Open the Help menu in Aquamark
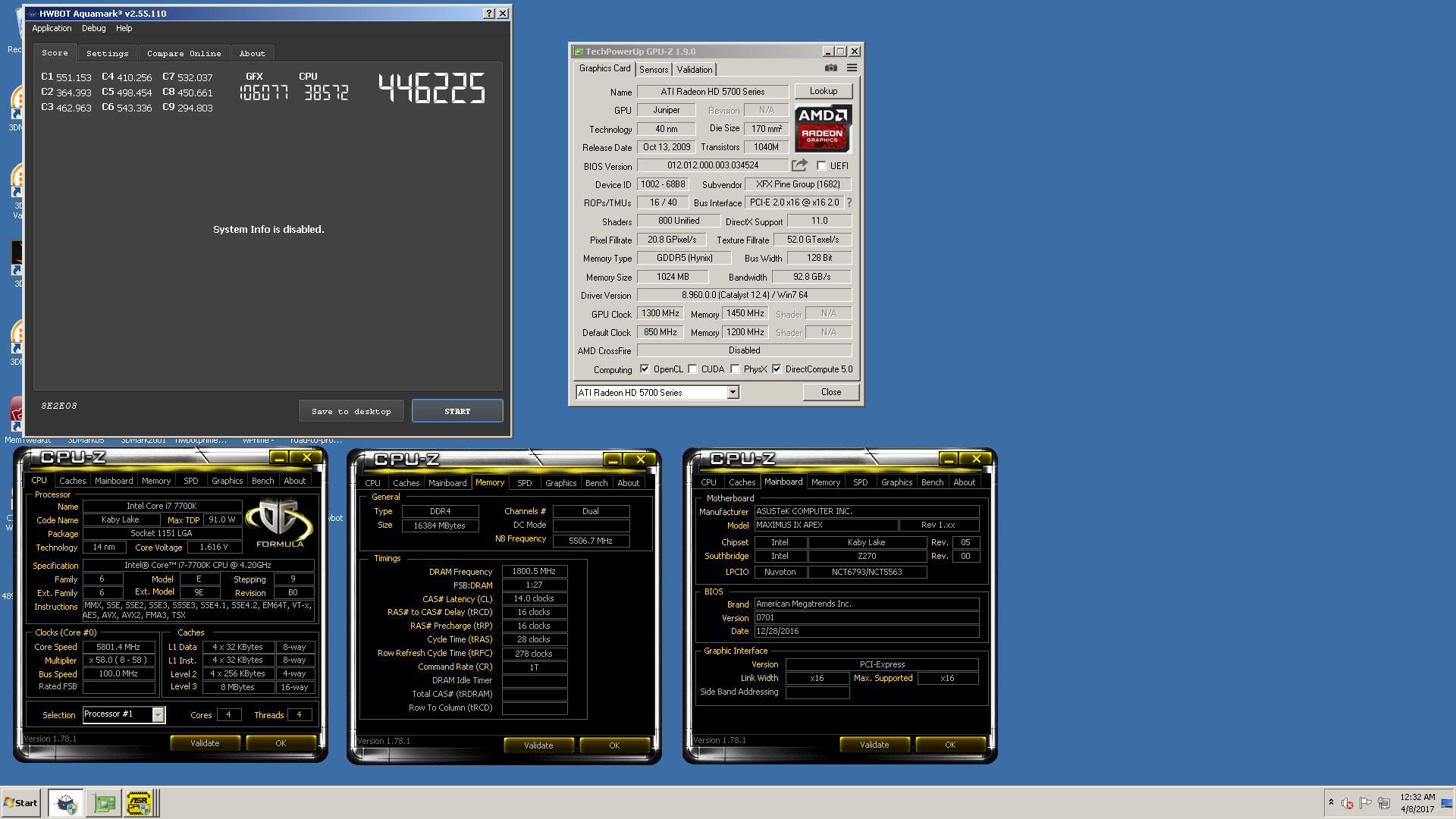This screenshot has height=819, width=1456. [124, 28]
